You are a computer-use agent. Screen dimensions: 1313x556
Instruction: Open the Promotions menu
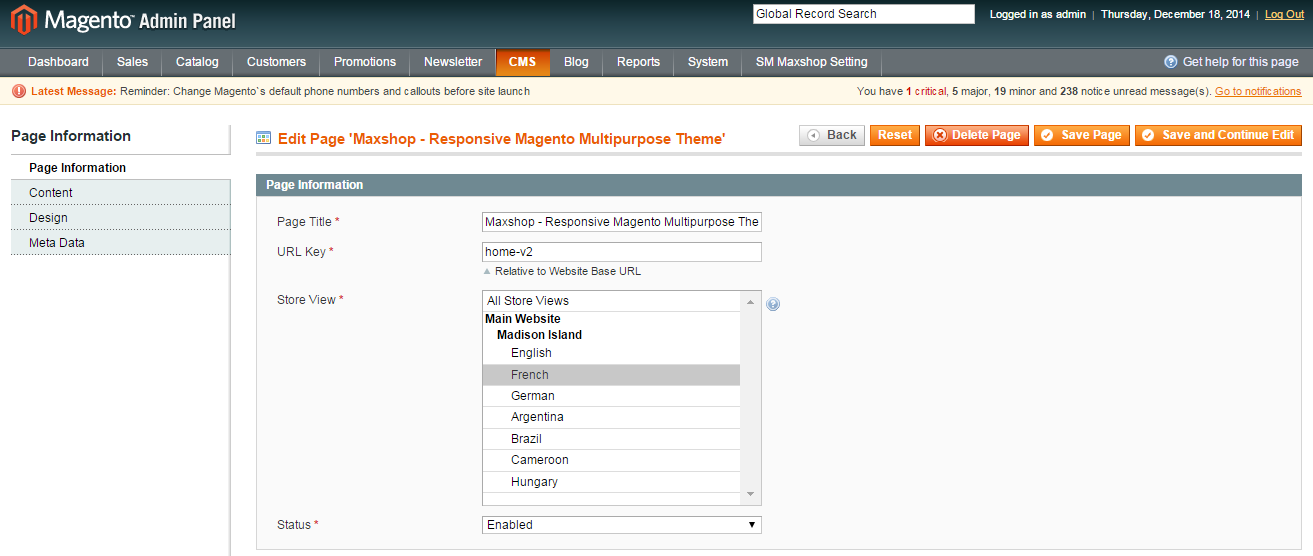coord(365,62)
